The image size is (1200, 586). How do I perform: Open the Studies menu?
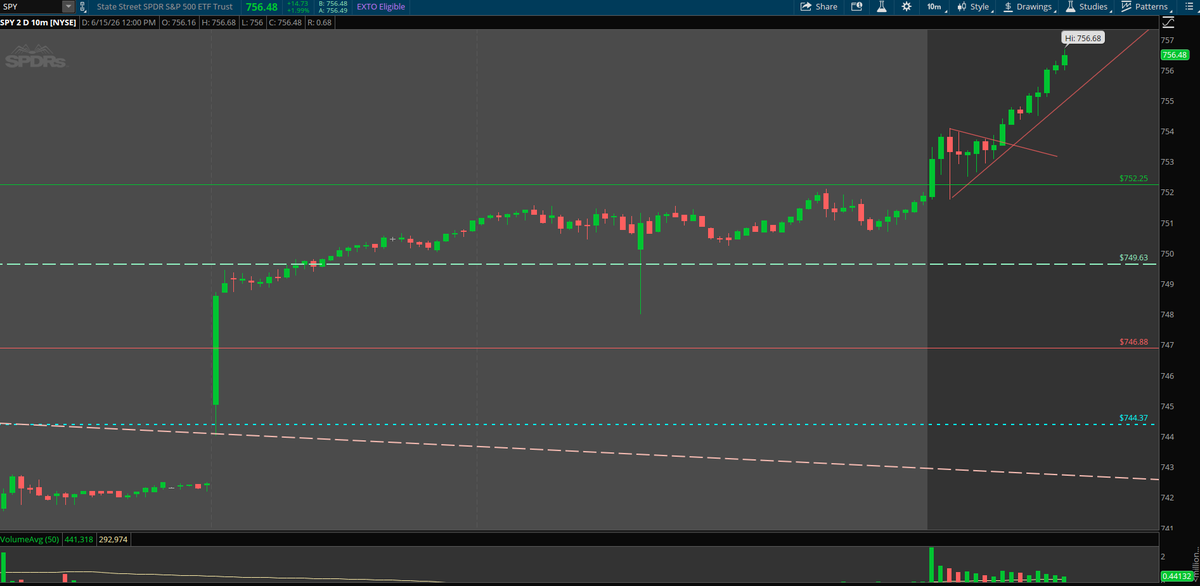pyautogui.click(x=1087, y=6)
